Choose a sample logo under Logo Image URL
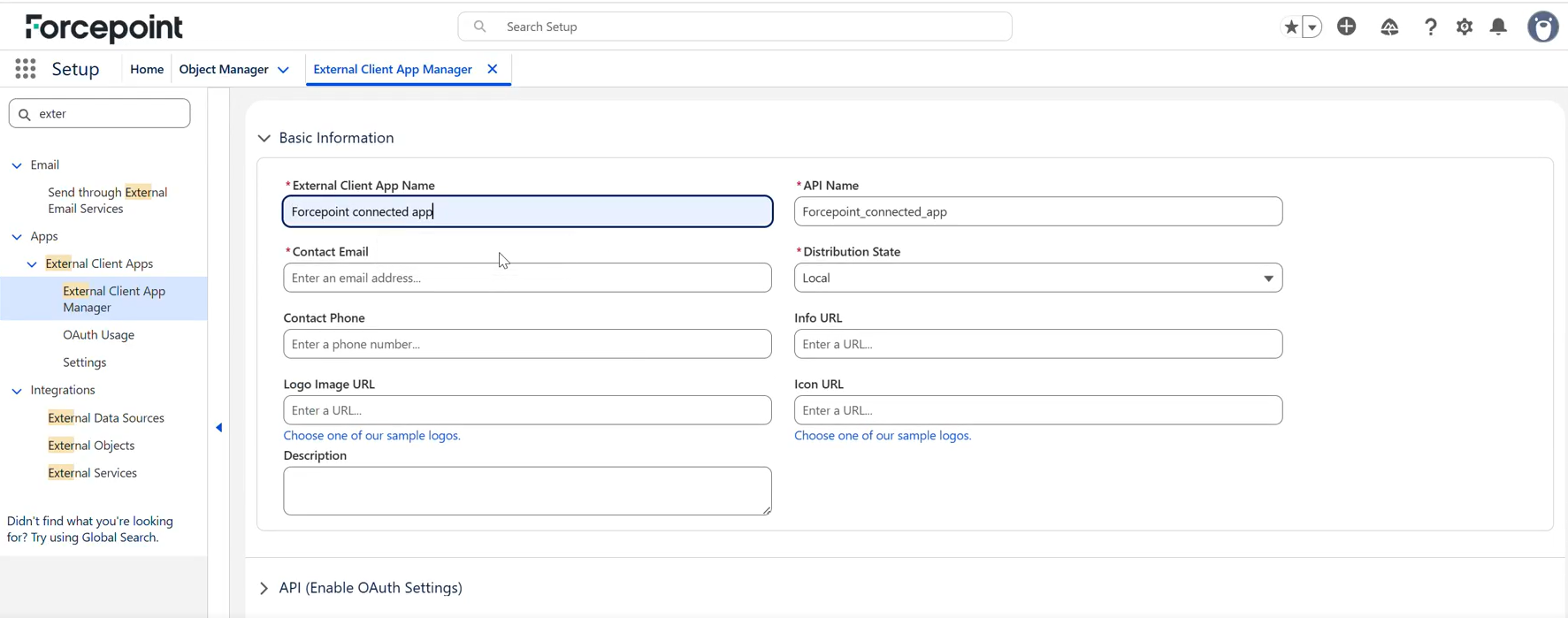This screenshot has width=1568, height=618. (x=371, y=436)
